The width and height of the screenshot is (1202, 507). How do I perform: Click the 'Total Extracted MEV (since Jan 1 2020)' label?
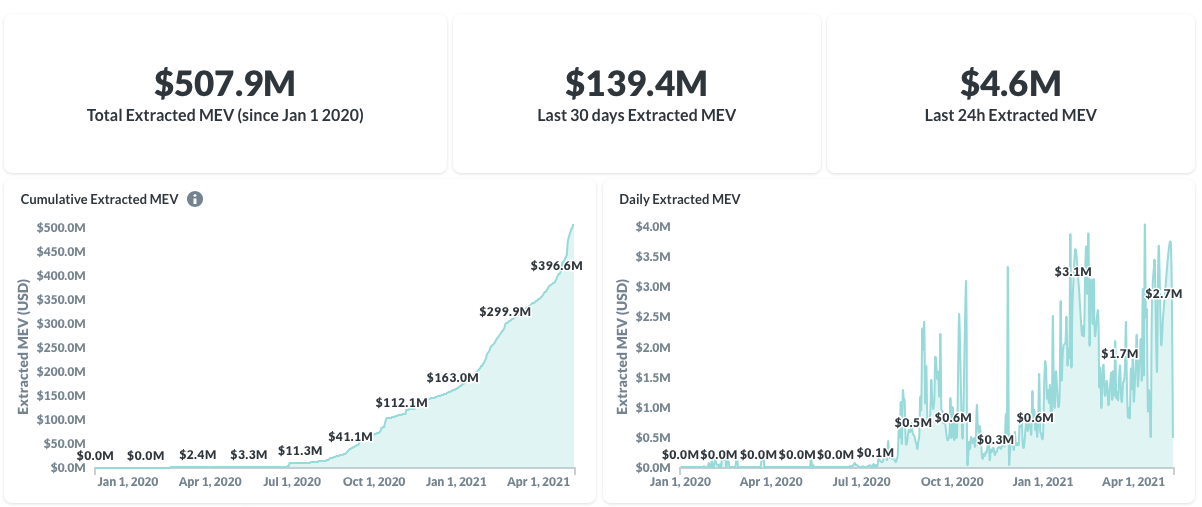click(225, 115)
